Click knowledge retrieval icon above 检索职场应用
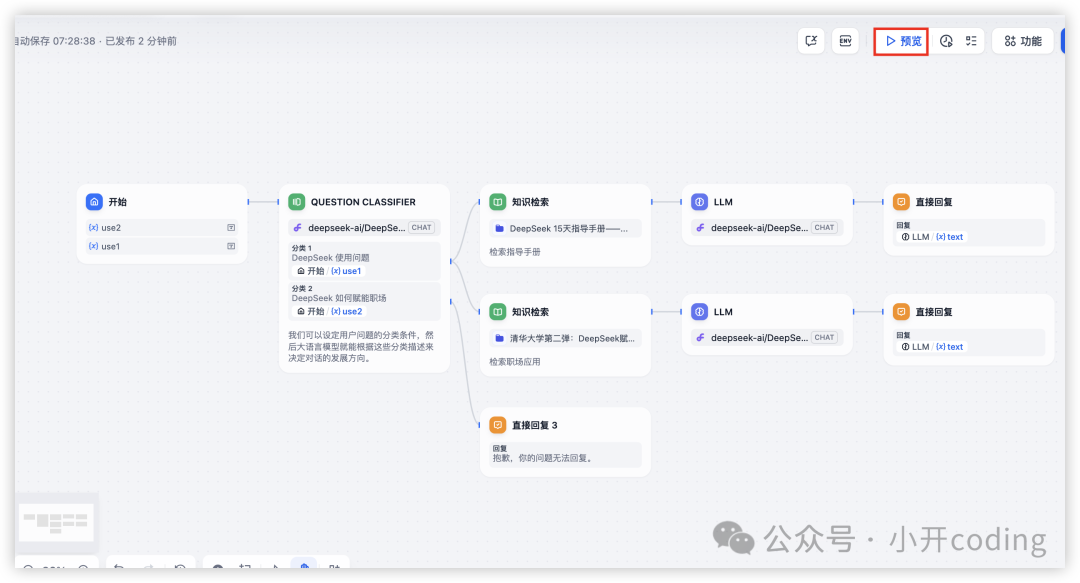 pyautogui.click(x=498, y=312)
